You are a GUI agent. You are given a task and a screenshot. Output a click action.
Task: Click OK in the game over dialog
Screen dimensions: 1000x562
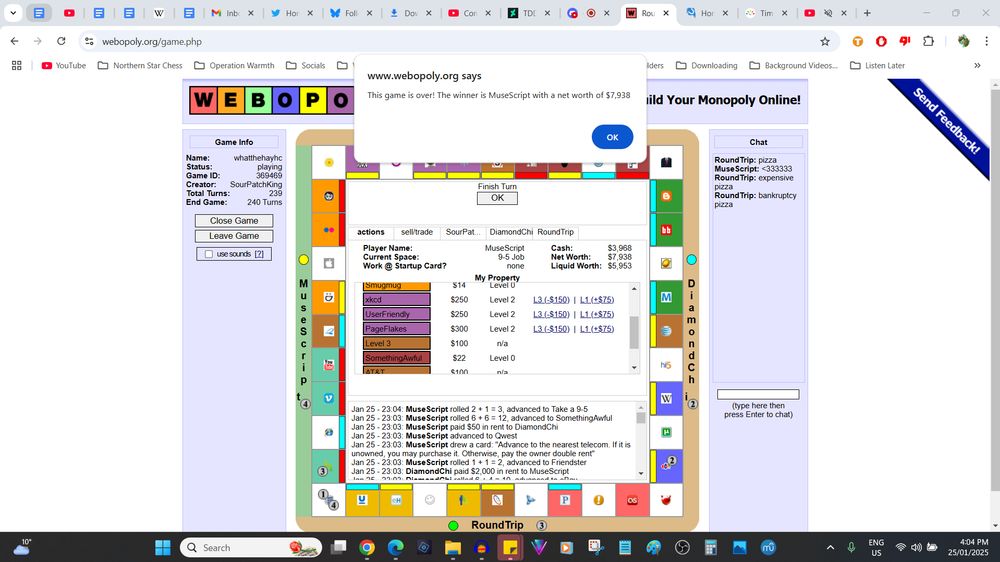pos(612,137)
